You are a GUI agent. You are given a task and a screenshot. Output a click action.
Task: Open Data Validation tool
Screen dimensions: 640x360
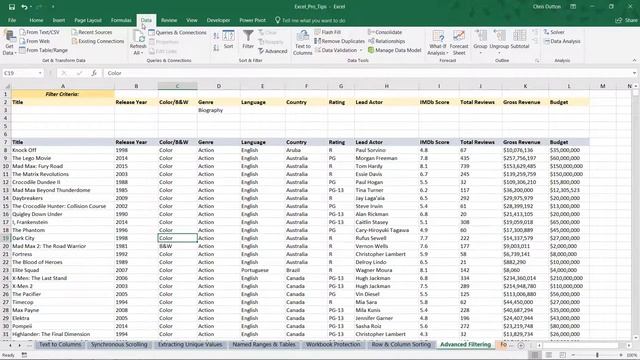(336, 50)
